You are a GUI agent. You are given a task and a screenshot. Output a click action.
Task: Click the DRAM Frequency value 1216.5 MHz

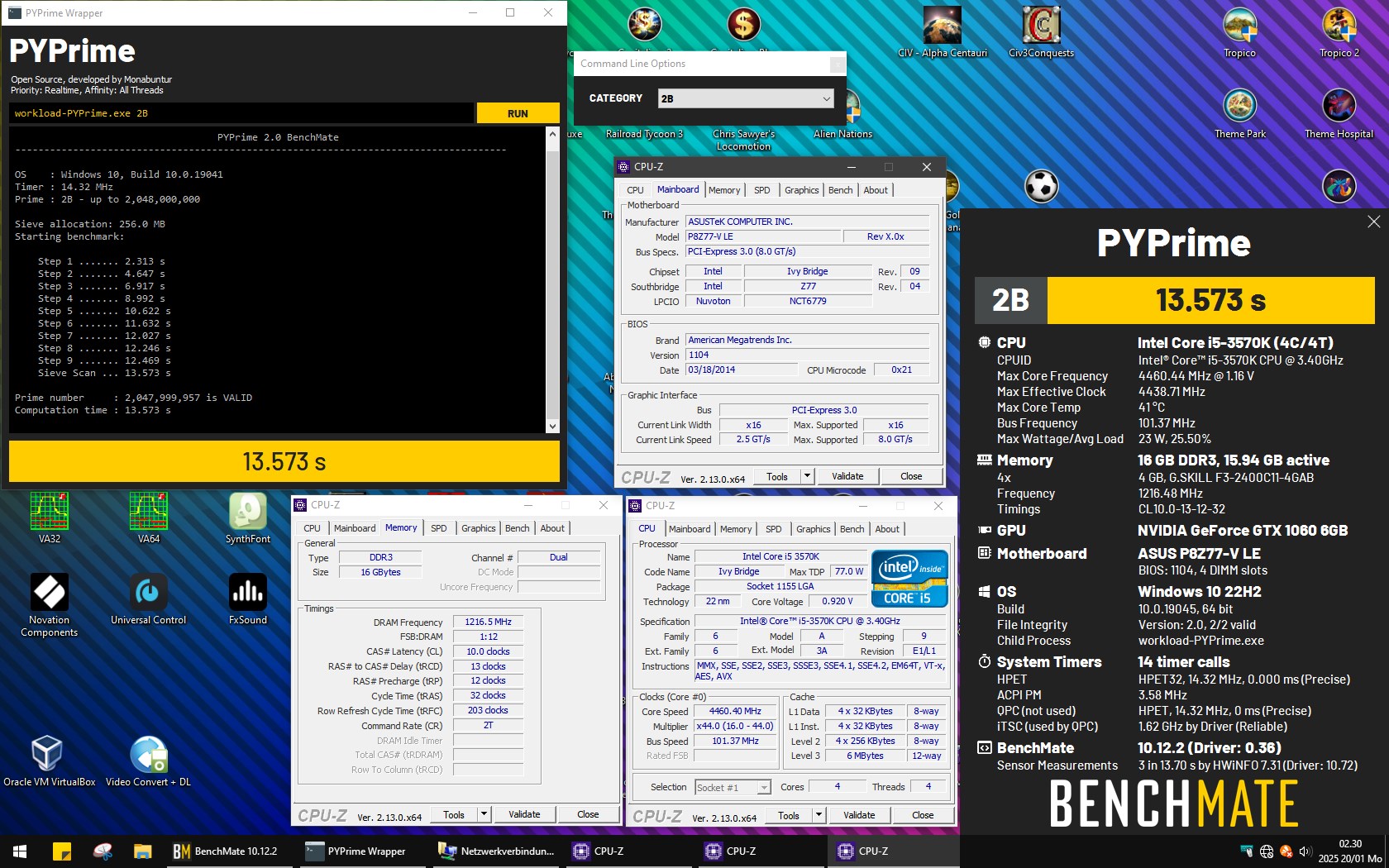pyautogui.click(x=488, y=622)
